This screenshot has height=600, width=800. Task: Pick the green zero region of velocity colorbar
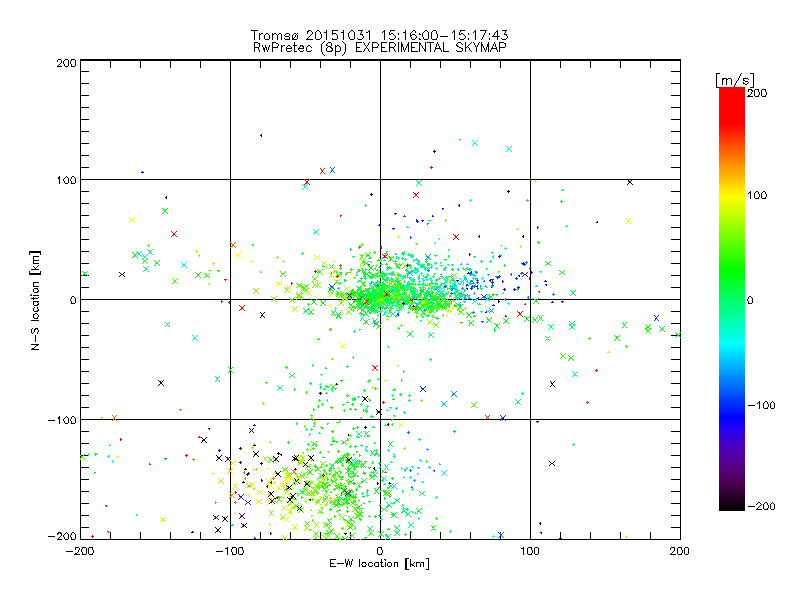732,299
